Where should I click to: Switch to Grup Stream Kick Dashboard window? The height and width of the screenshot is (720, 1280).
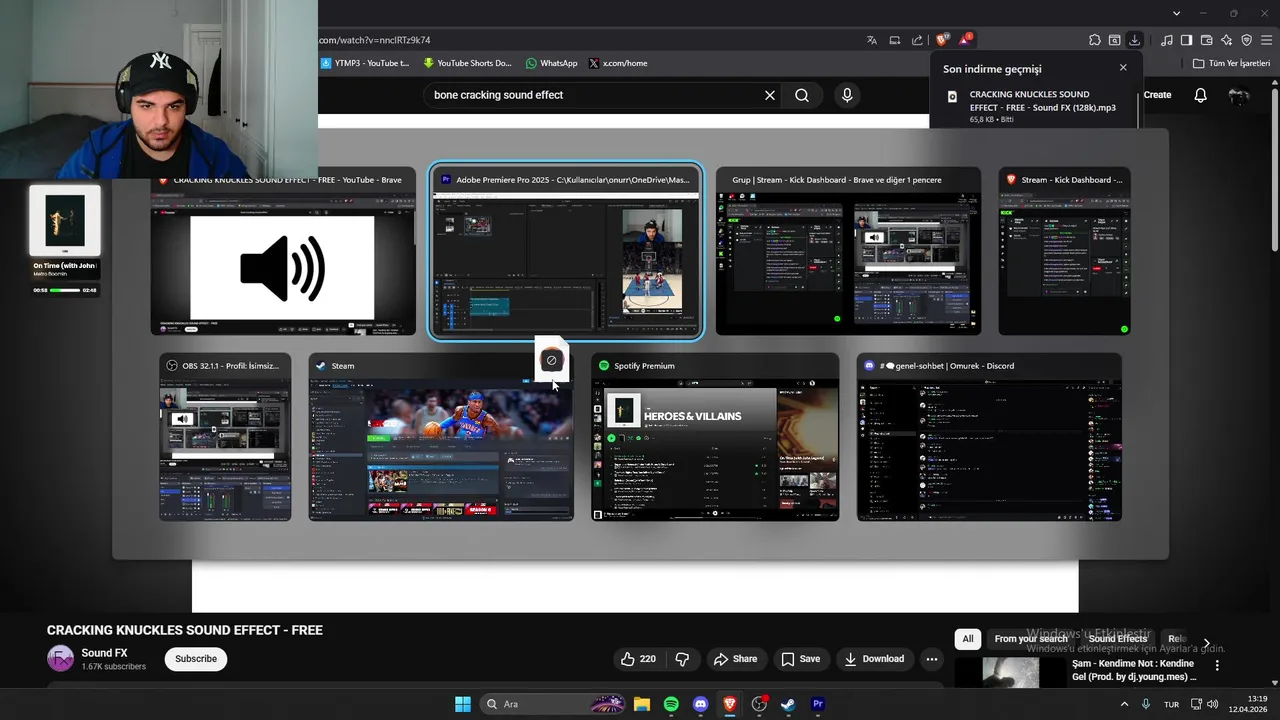848,251
